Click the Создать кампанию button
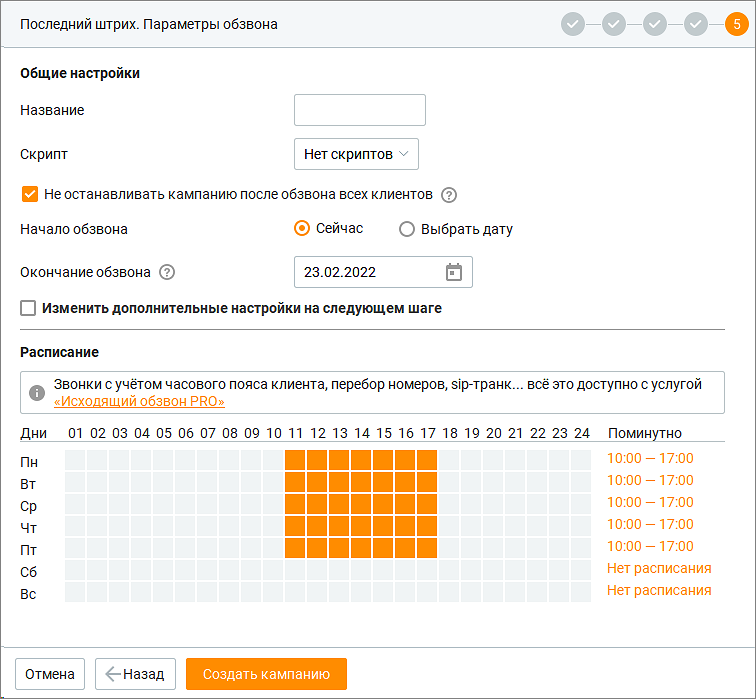The width and height of the screenshot is (756, 699). pyautogui.click(x=266, y=674)
